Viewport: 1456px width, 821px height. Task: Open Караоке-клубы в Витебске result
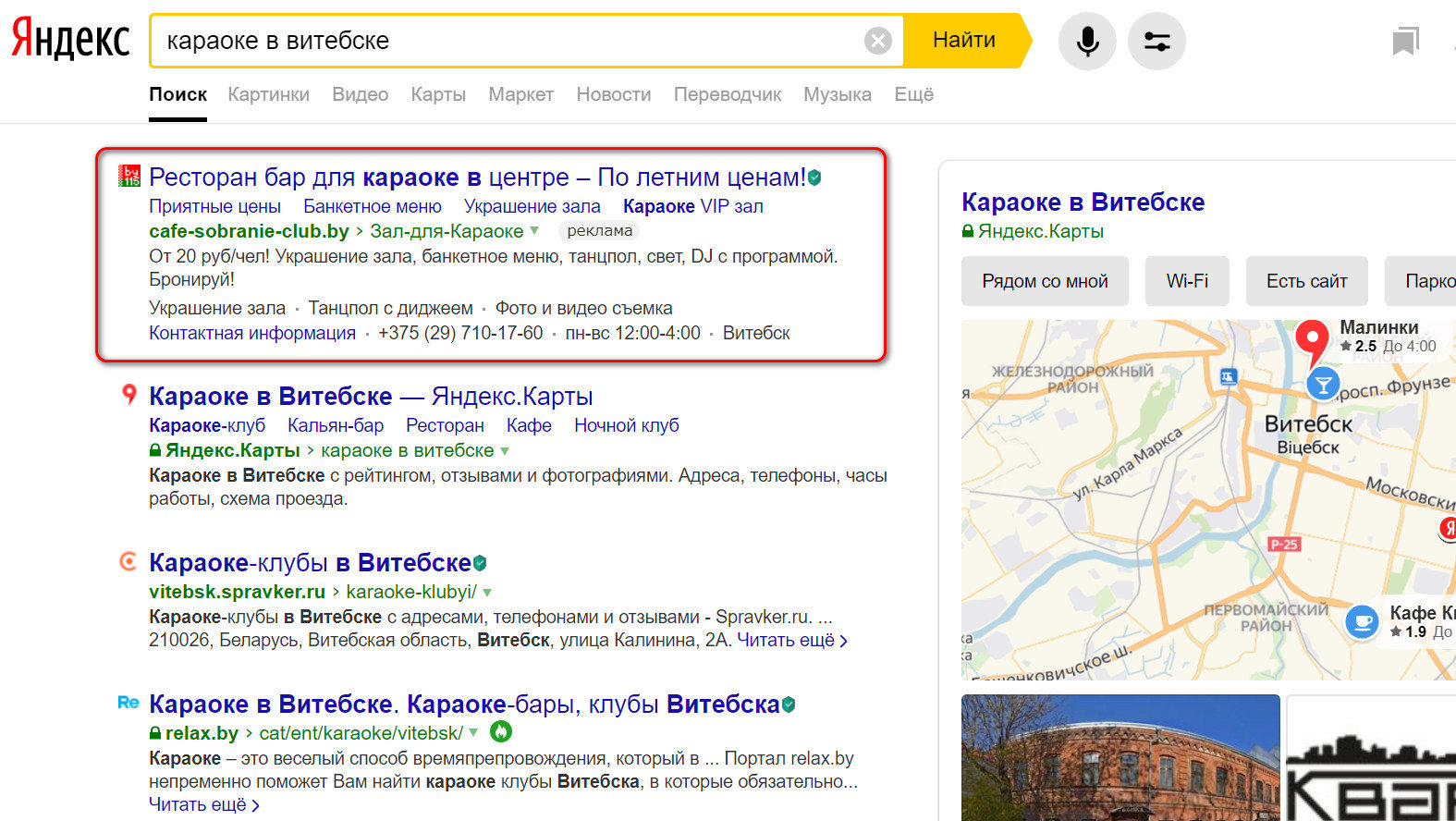pyautogui.click(x=311, y=562)
